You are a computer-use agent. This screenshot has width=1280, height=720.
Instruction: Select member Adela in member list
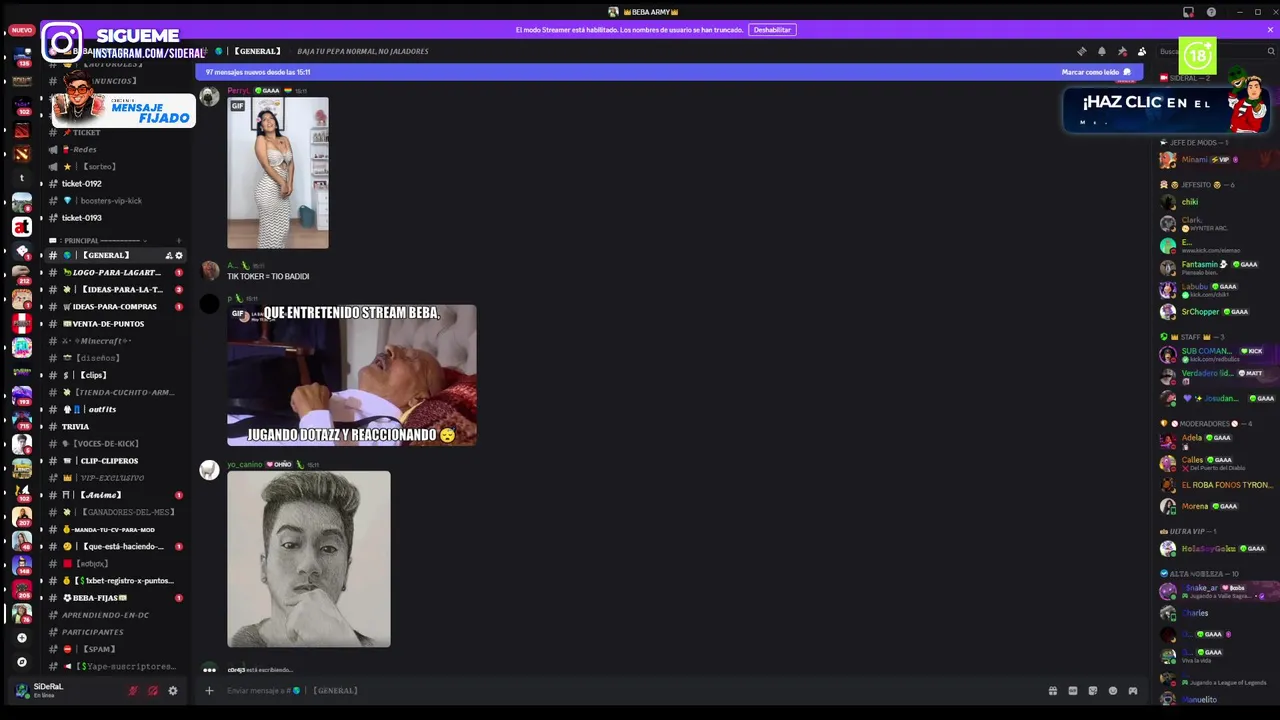click(x=1215, y=440)
